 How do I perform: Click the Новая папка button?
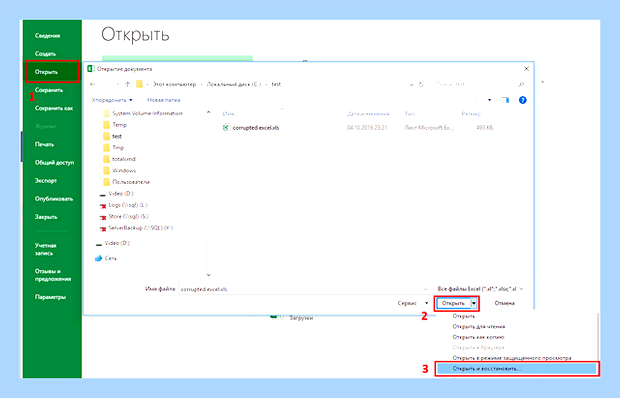[164, 100]
